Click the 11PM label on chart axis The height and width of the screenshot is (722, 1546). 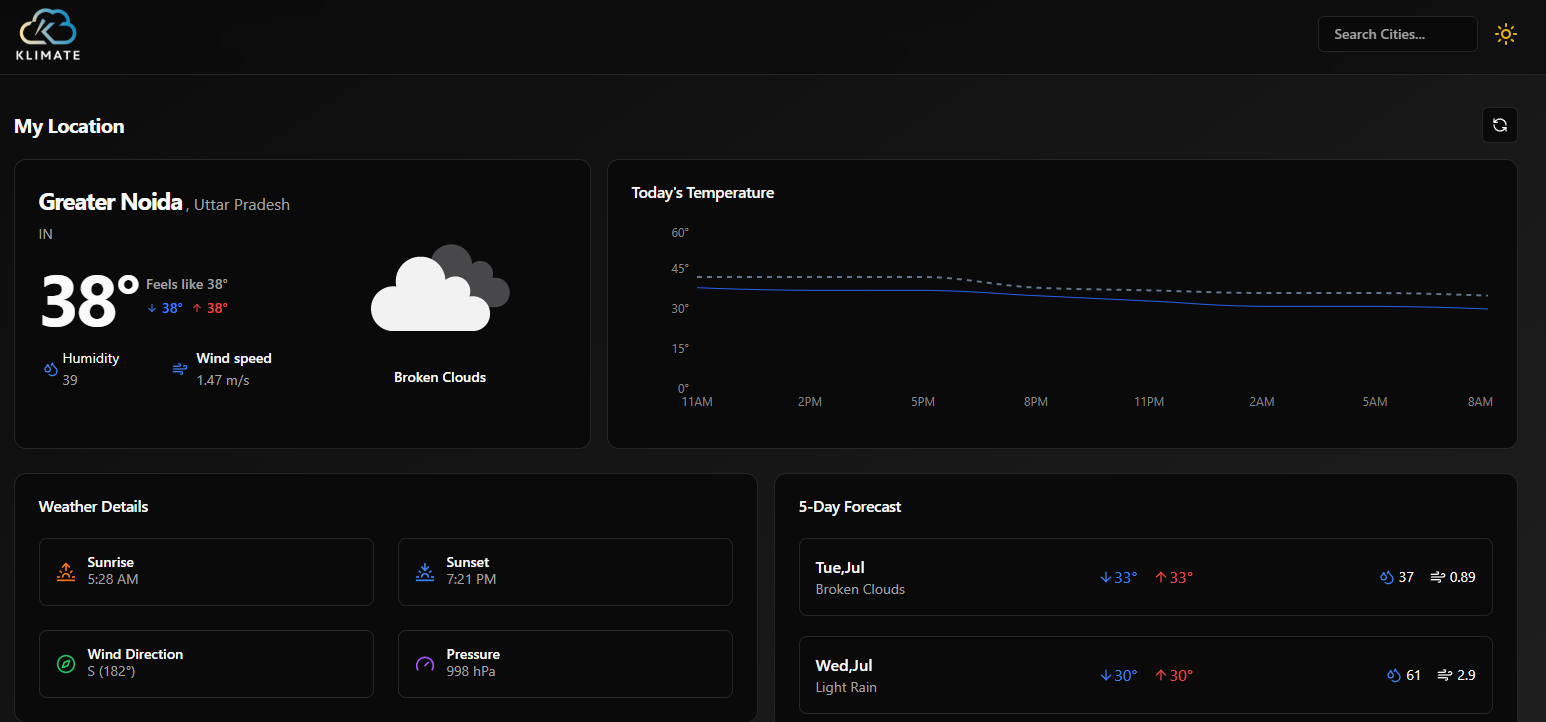1149,401
